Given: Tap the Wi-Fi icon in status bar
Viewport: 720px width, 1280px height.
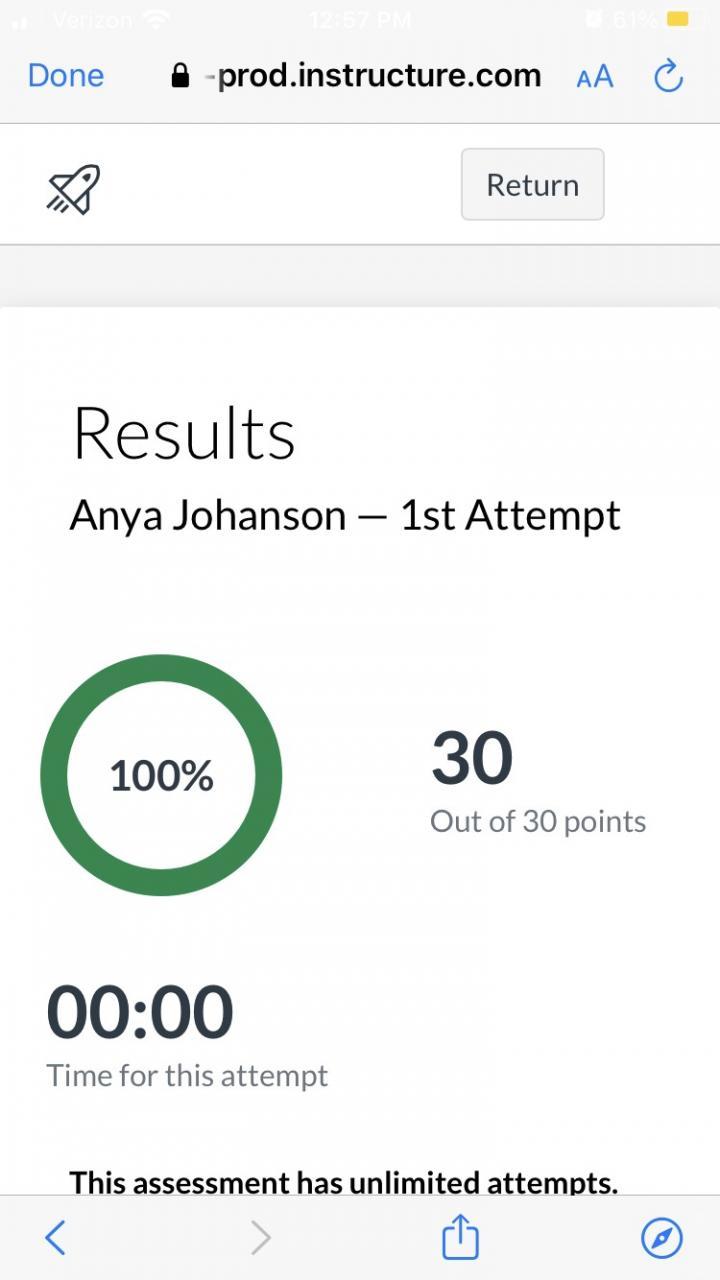Looking at the screenshot, I should (156, 19).
